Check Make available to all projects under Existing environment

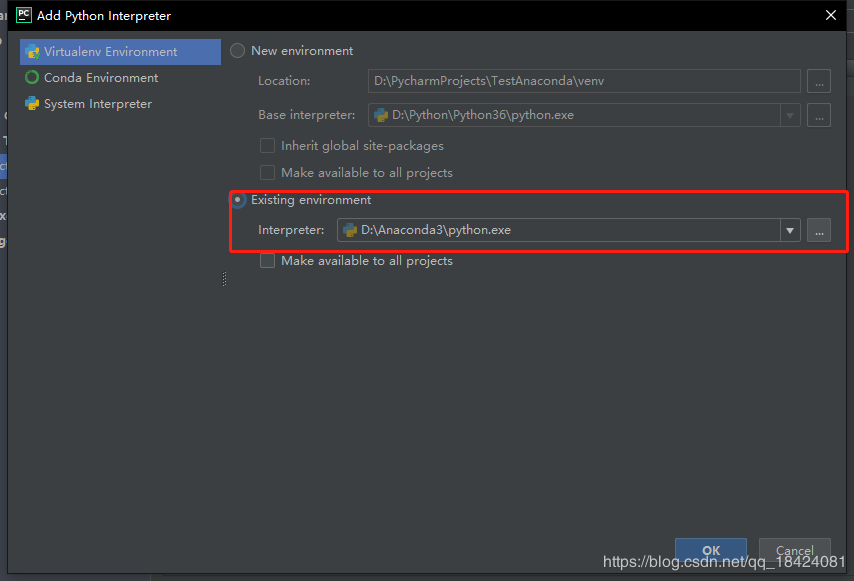point(267,261)
